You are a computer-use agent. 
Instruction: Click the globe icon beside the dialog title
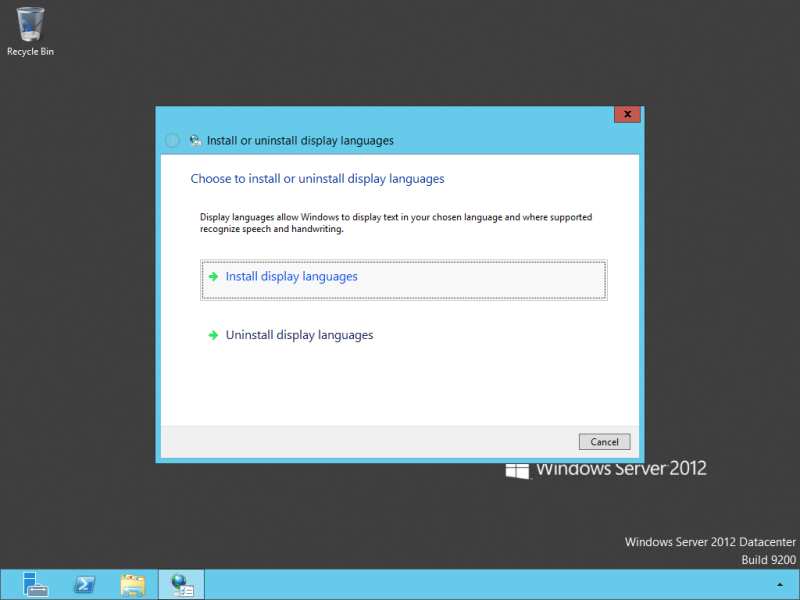tap(195, 140)
